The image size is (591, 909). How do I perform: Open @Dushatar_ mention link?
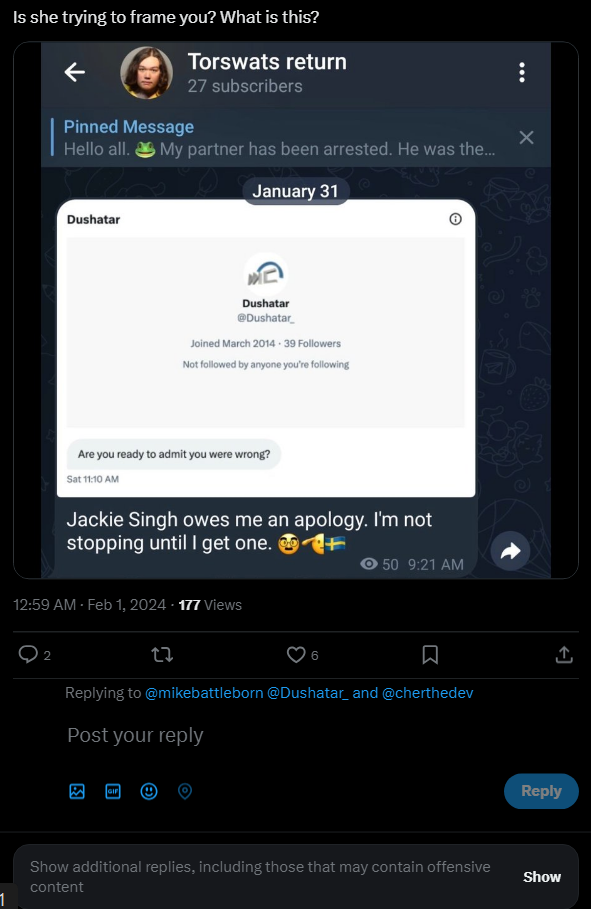[x=307, y=693]
